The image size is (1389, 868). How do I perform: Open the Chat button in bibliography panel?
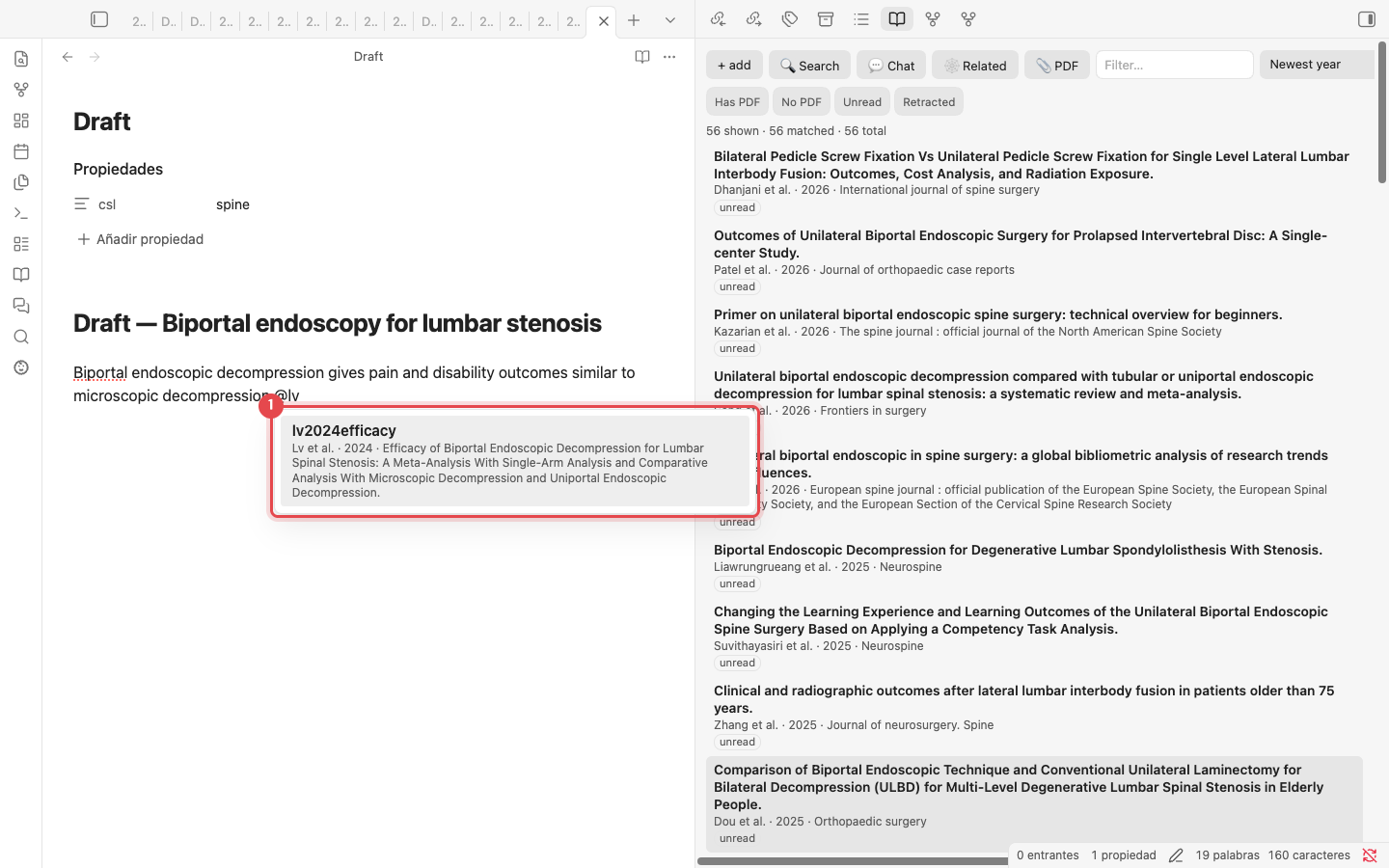(x=891, y=65)
